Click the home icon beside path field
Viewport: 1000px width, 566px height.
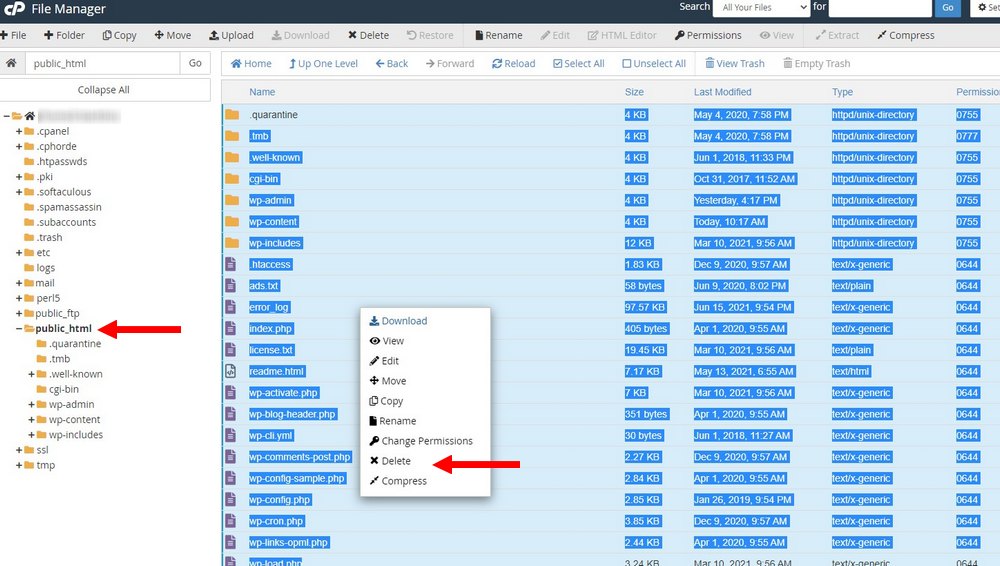[11, 63]
